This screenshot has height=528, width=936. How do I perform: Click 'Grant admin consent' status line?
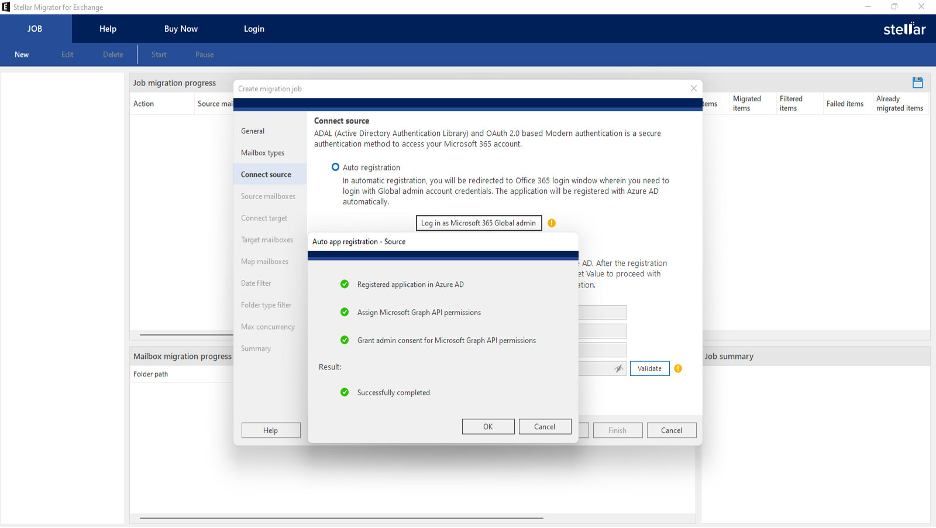pyautogui.click(x=447, y=341)
